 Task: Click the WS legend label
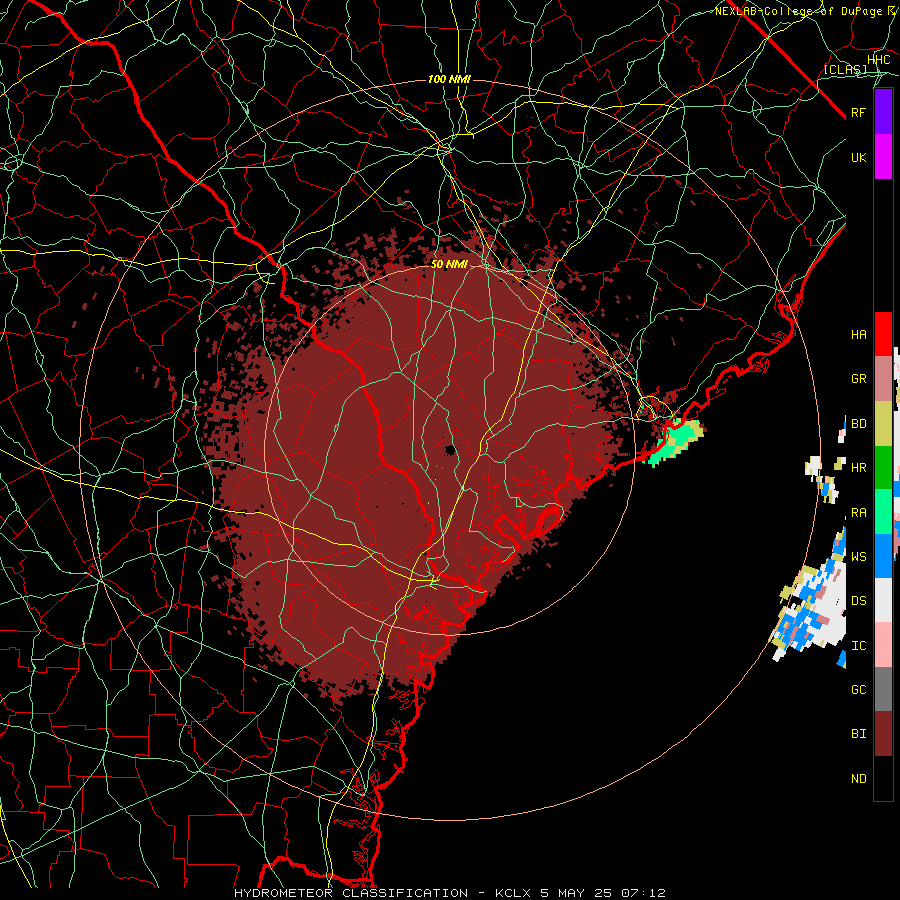tap(859, 556)
